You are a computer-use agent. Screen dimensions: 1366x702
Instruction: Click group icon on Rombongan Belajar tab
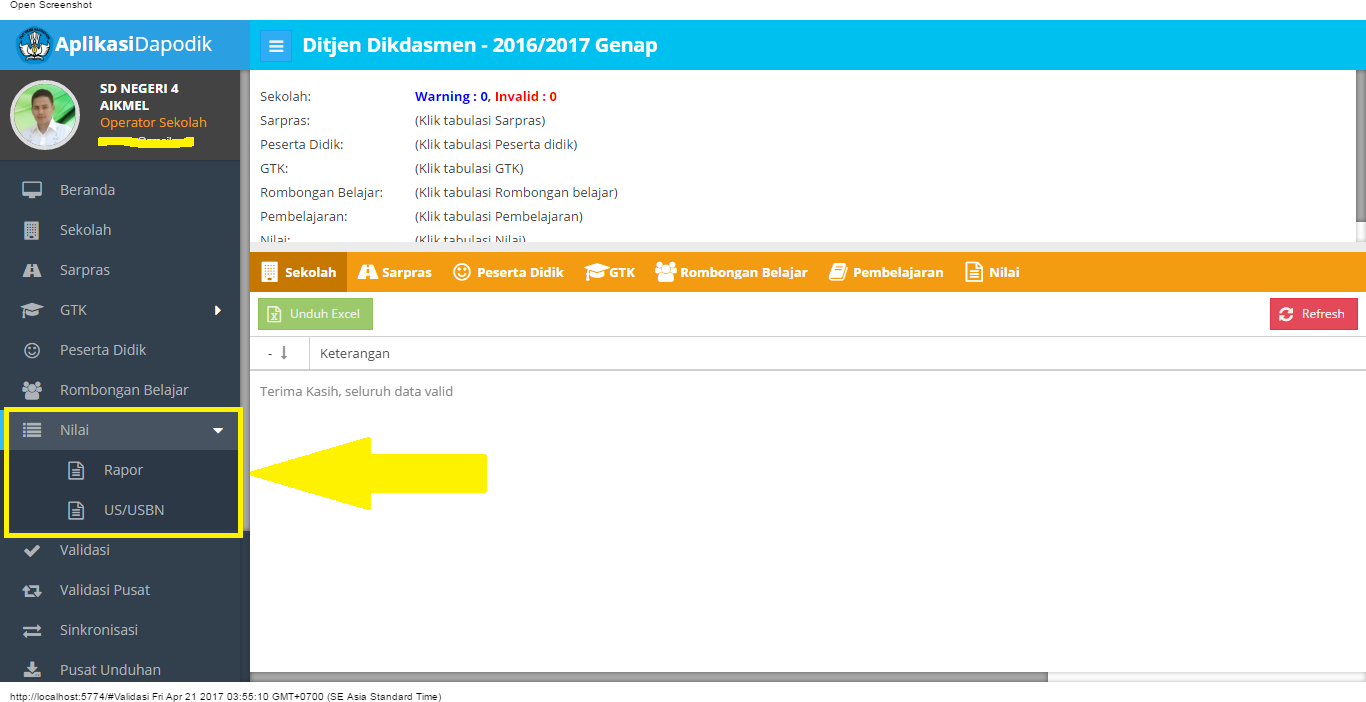click(666, 272)
